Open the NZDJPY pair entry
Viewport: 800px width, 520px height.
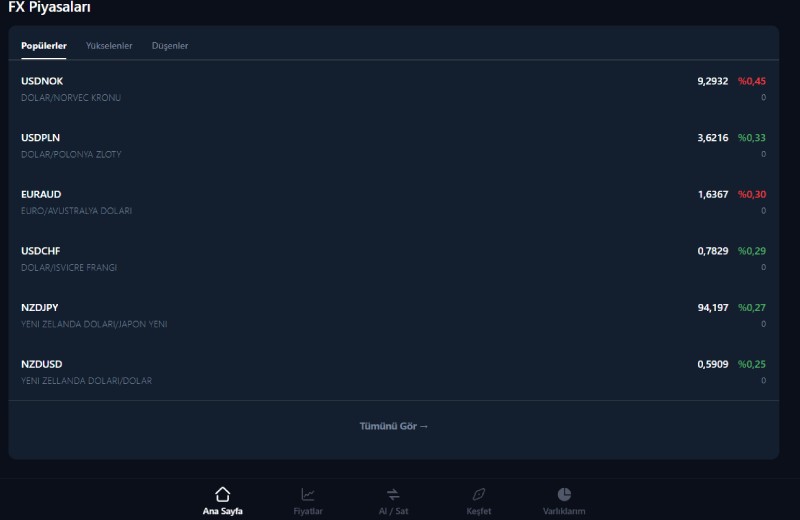tap(41, 308)
